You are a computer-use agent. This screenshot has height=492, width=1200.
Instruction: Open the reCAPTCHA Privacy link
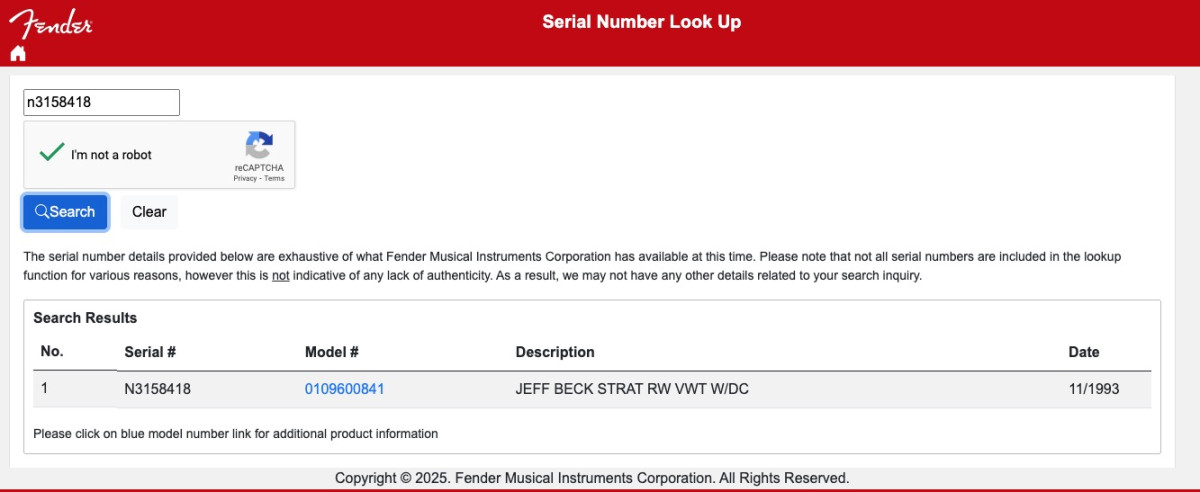(245, 179)
